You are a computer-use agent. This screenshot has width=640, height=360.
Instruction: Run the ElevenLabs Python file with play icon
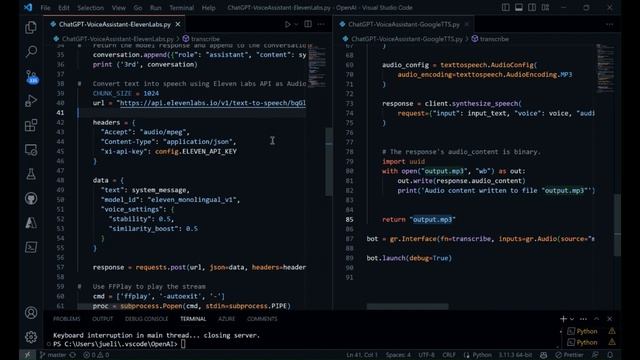point(287,24)
